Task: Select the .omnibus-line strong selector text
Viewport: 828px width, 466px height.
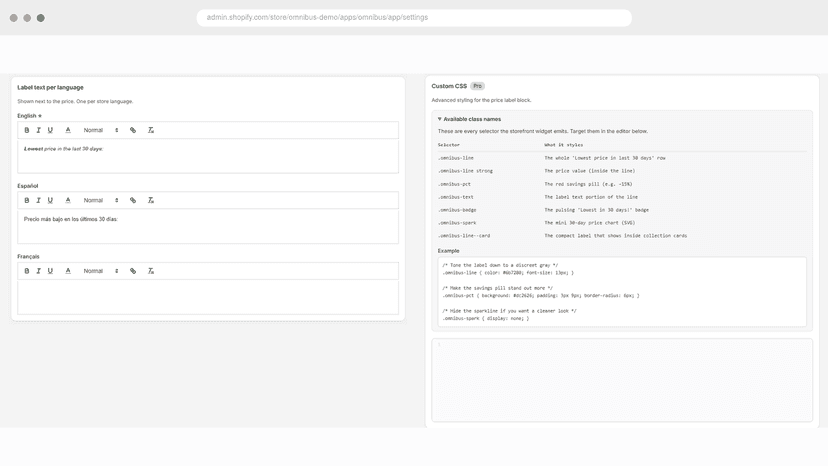Action: [465, 171]
